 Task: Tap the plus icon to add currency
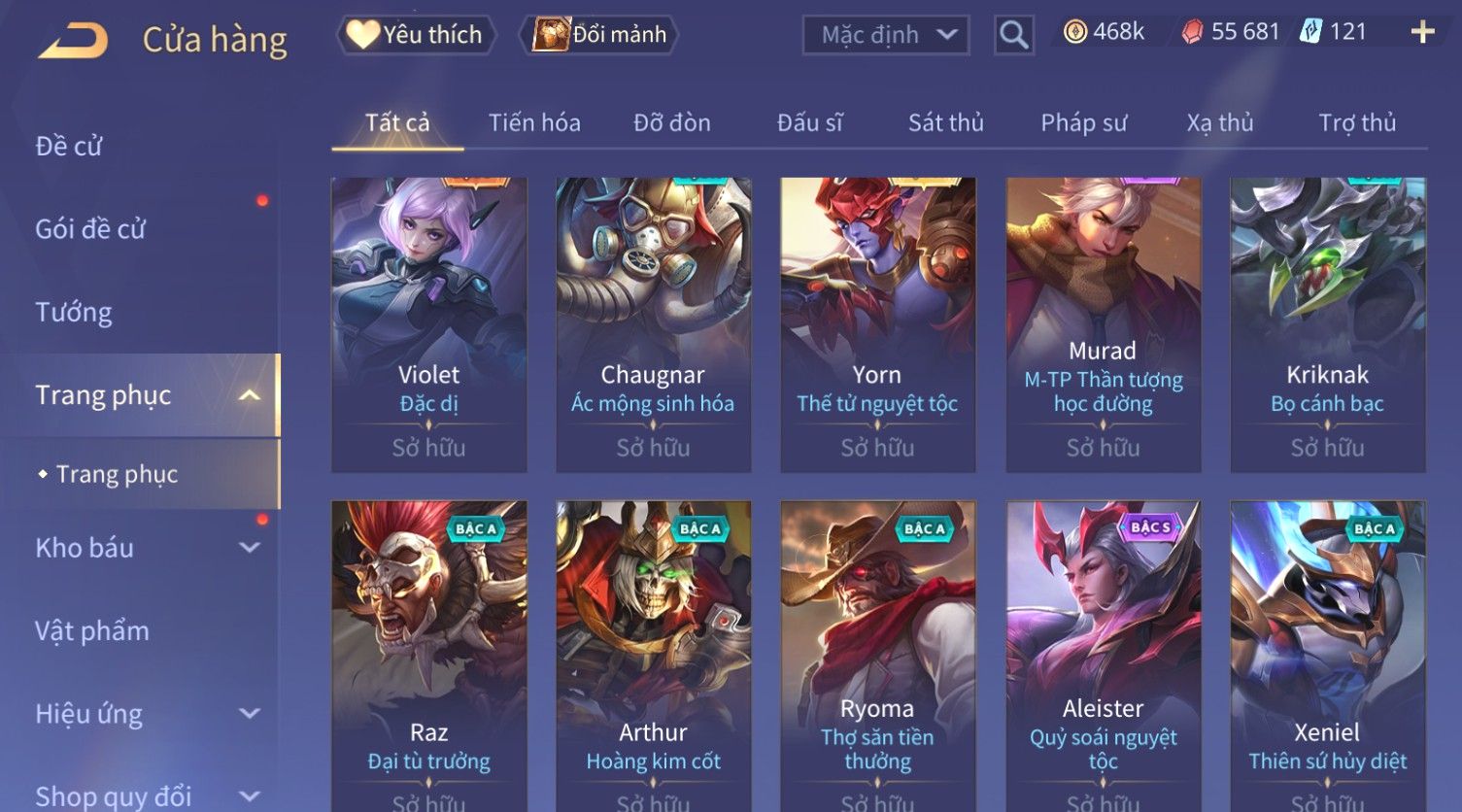[x=1422, y=33]
